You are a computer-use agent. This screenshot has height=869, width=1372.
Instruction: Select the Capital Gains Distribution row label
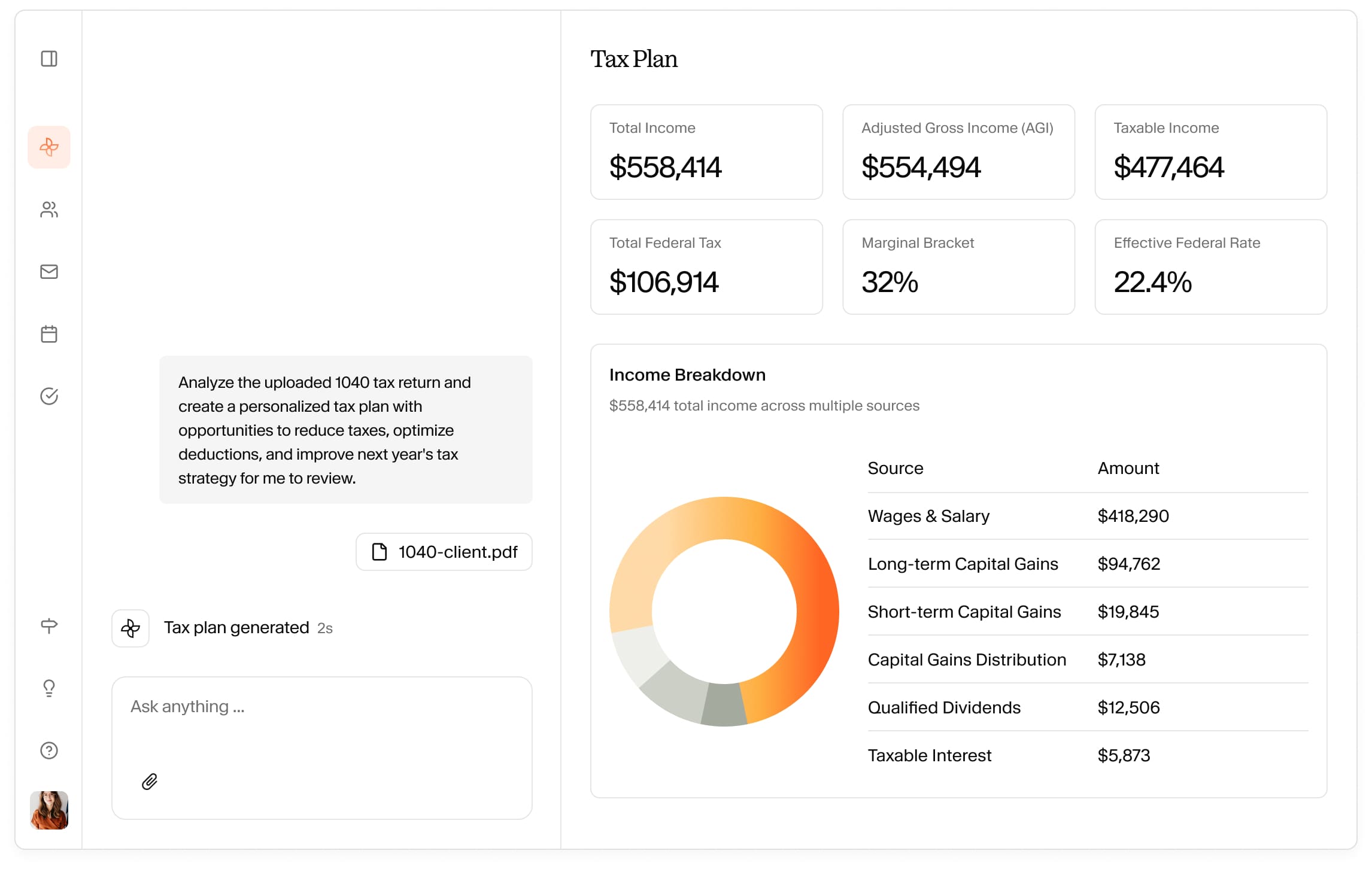click(967, 660)
